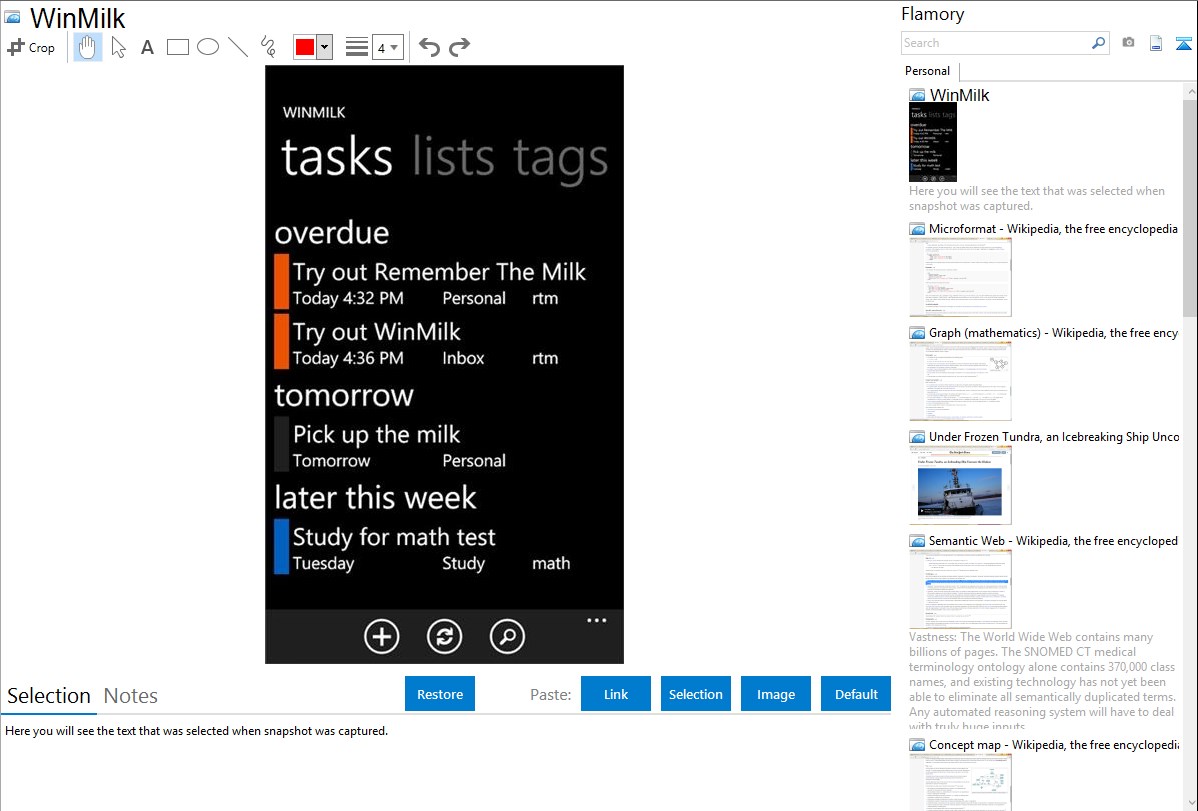Open the Semantic Web snapshot thumbnail
The image size is (1198, 811).
point(960,589)
